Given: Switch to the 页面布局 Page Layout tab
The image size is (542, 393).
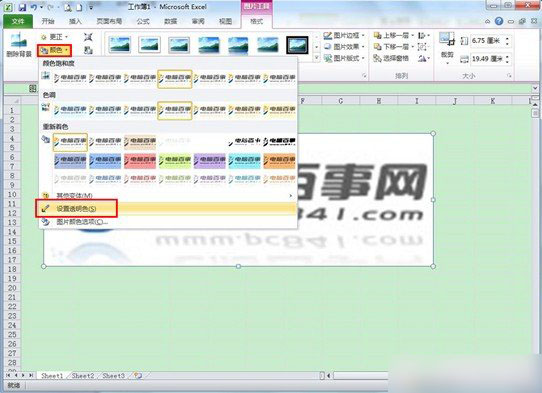Looking at the screenshot, I should click(109, 21).
